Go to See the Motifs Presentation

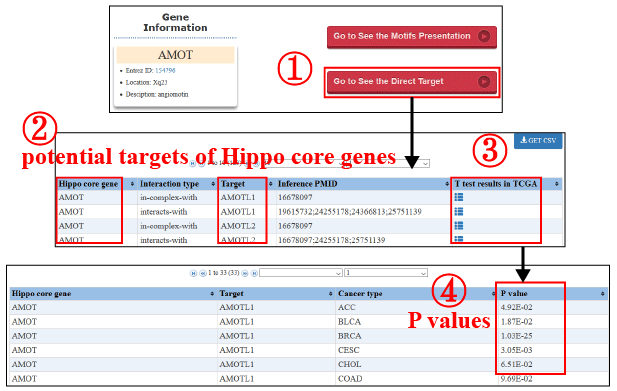coord(412,37)
